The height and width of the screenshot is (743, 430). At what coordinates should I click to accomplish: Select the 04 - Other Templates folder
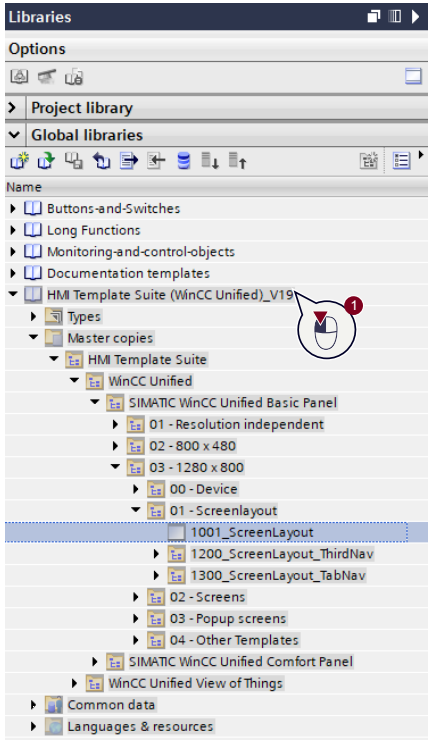click(234, 640)
